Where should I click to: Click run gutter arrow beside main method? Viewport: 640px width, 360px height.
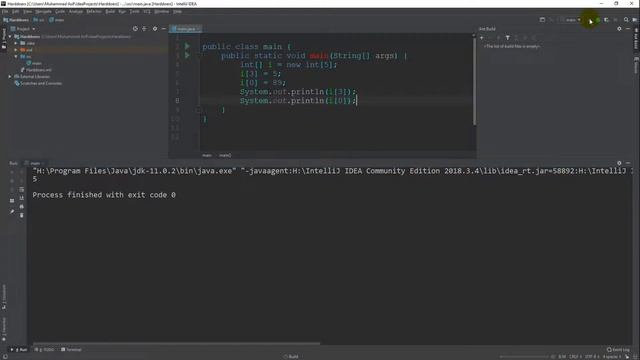tap(187, 55)
